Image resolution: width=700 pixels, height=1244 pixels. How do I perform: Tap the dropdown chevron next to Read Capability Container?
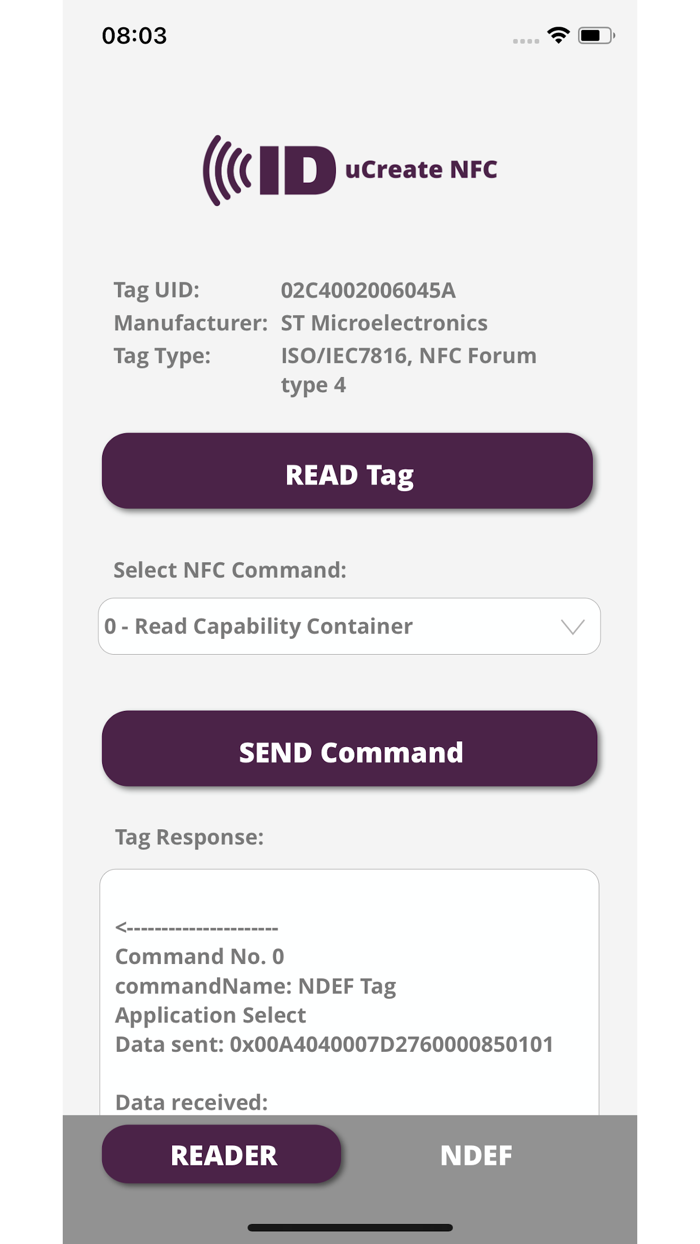(x=571, y=626)
